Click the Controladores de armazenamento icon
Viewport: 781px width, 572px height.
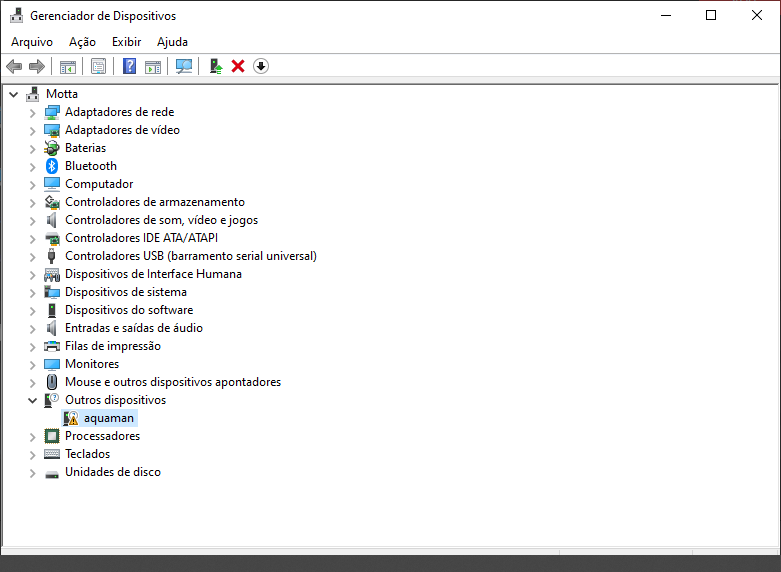pos(52,202)
